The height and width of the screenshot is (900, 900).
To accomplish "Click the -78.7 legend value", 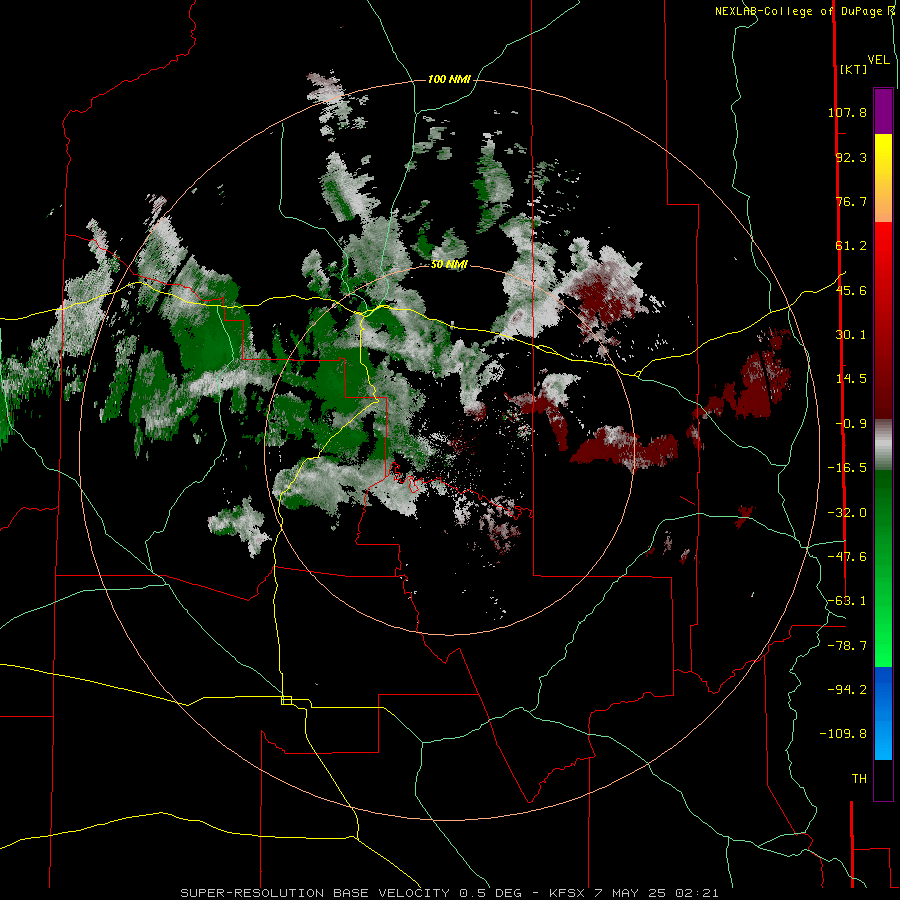I will tap(847, 646).
